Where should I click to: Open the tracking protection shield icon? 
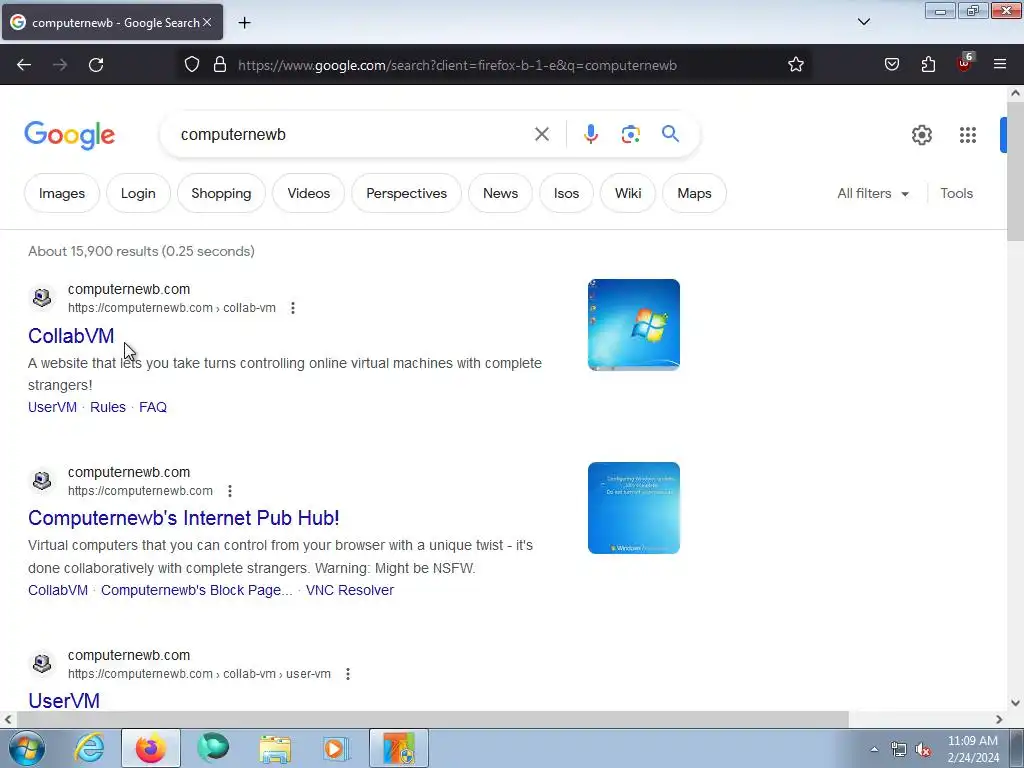coord(191,65)
